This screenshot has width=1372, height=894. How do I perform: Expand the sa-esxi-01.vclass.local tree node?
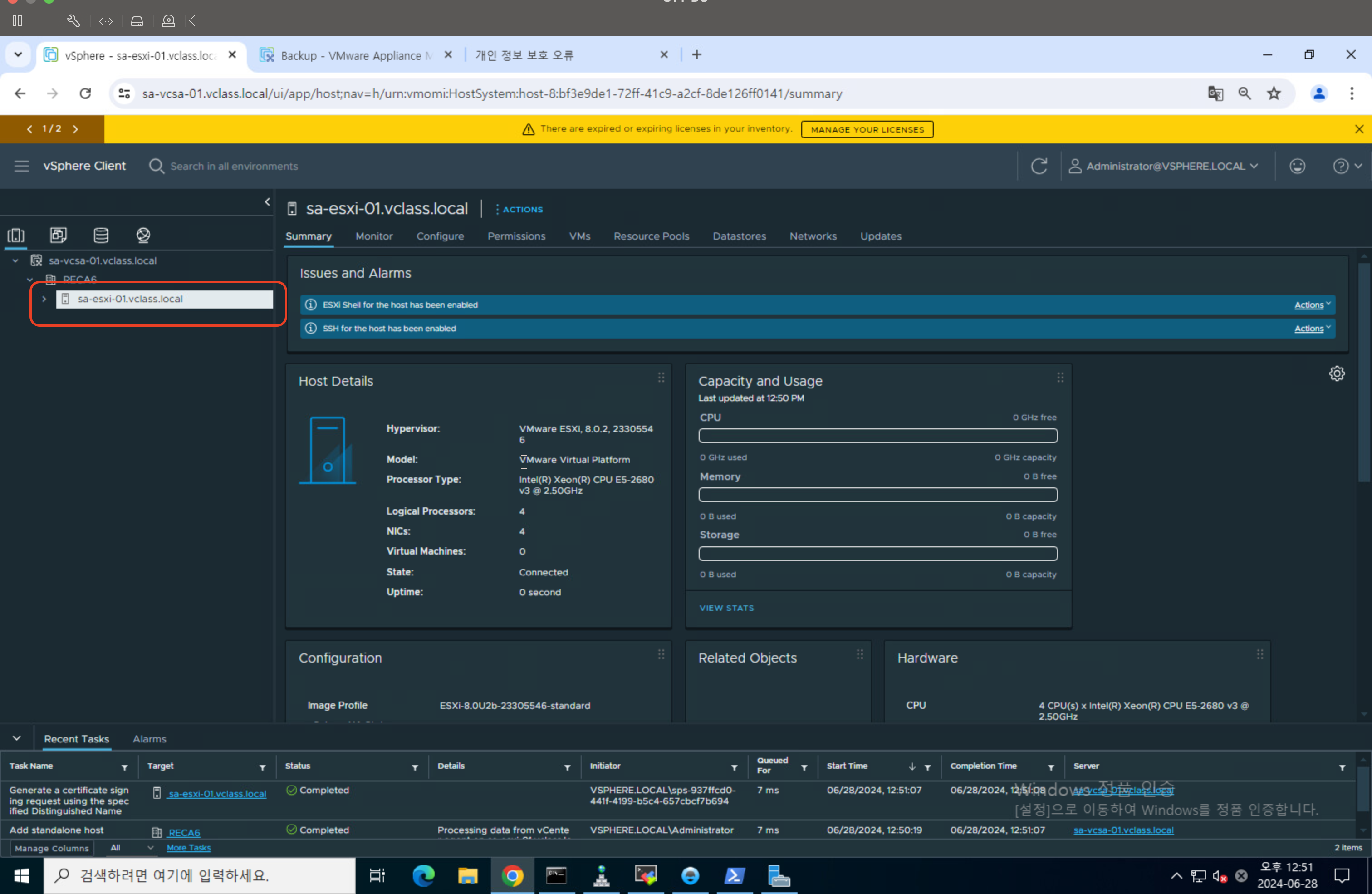click(x=44, y=299)
